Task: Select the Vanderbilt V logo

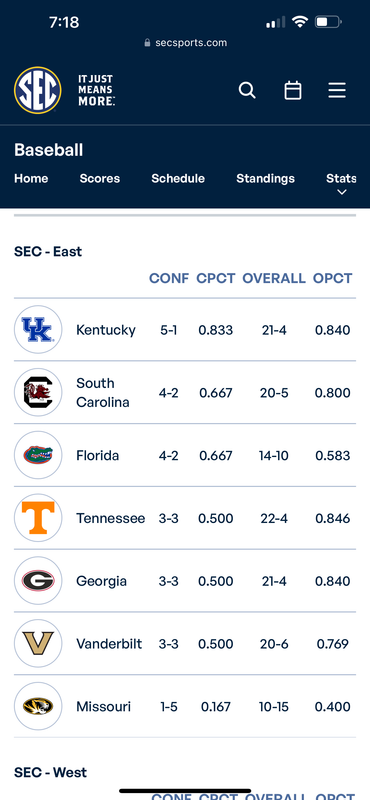Action: [x=38, y=643]
